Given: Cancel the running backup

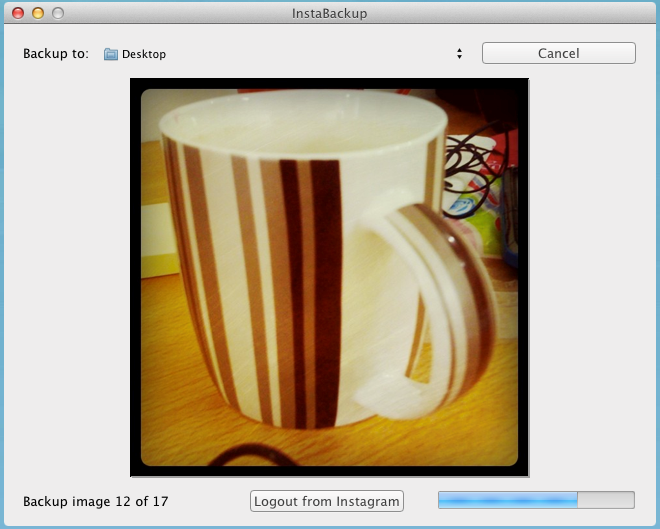Looking at the screenshot, I should coord(559,53).
